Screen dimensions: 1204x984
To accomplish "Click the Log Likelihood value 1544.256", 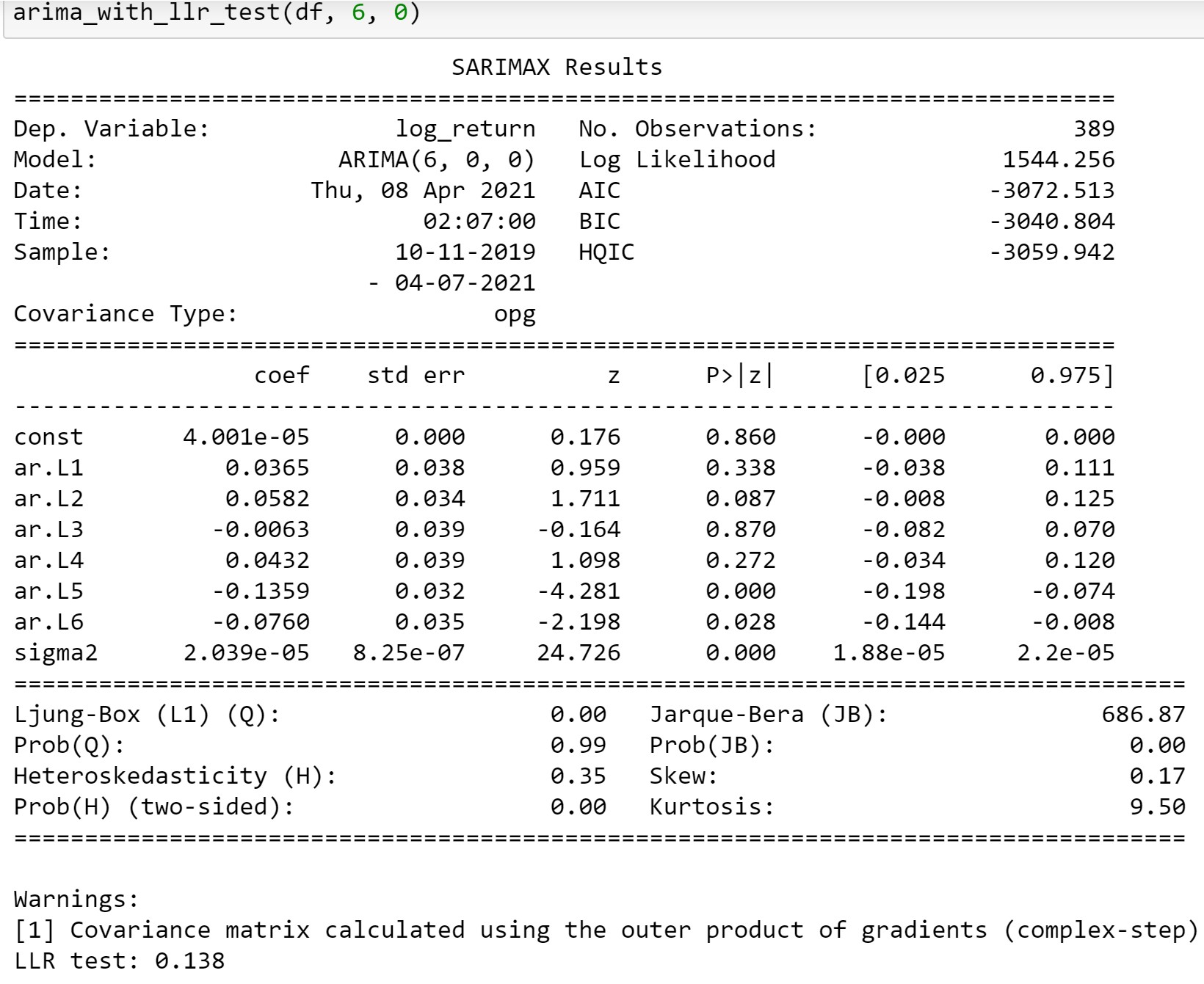I will pos(1059,160).
